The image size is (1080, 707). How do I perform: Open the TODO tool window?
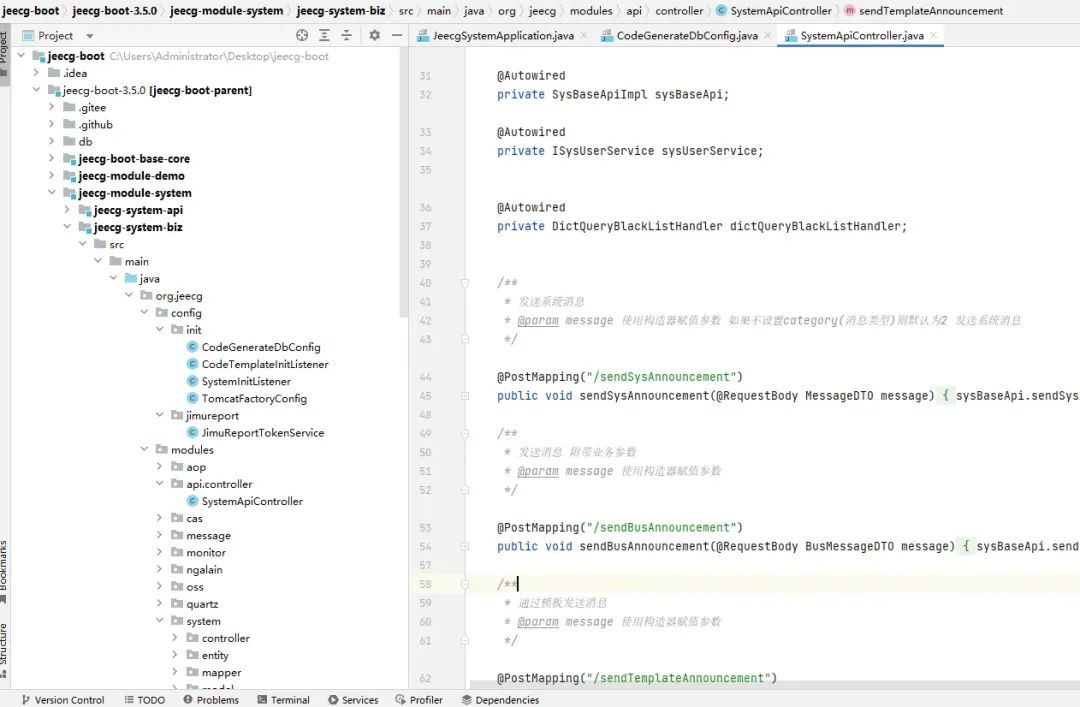click(x=145, y=699)
